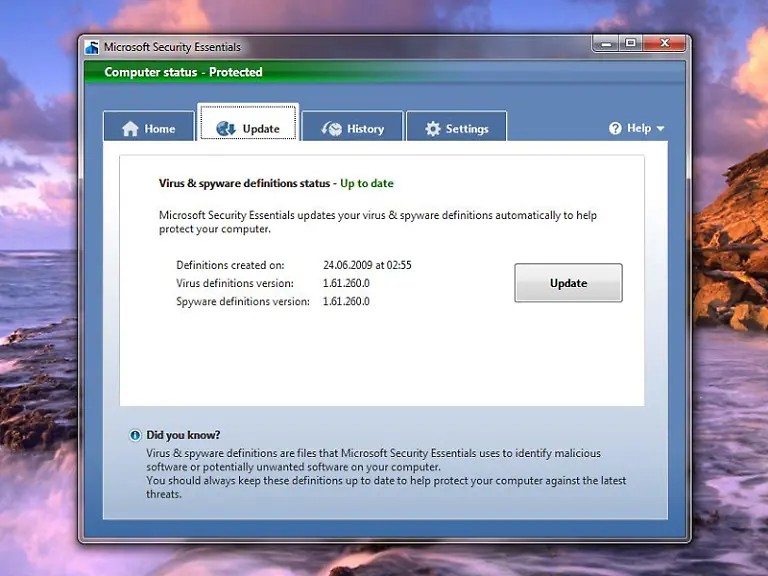Click the 'Computer status - Protected' banner
768x576 pixels.
pos(183,72)
